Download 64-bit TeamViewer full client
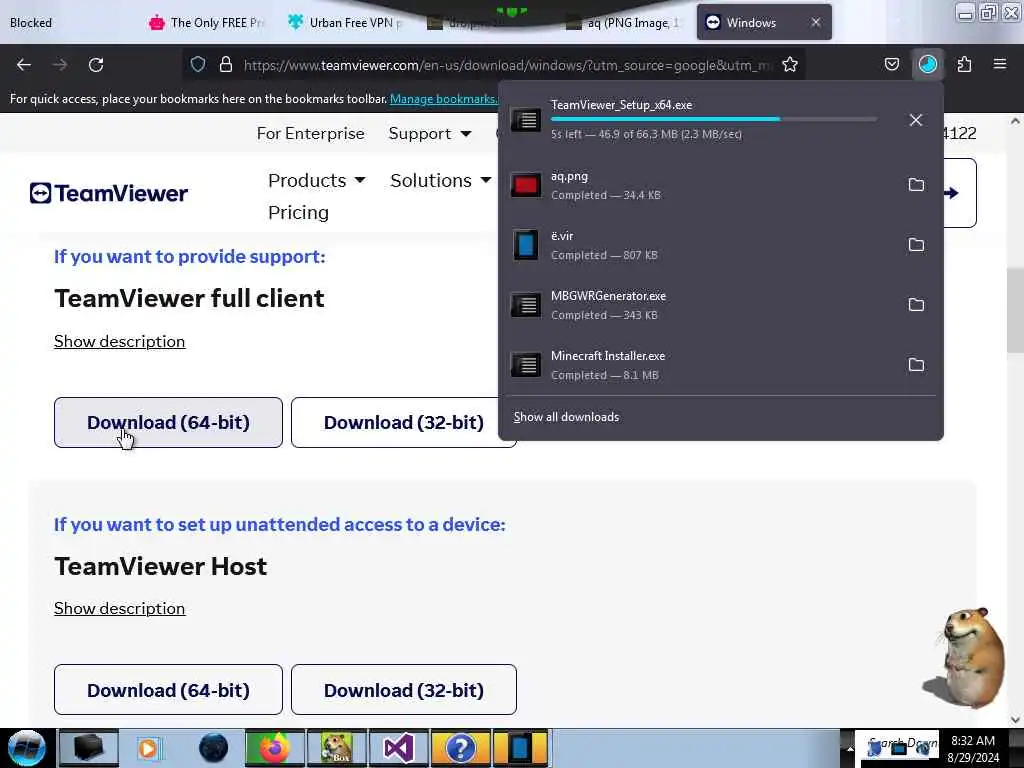 point(168,423)
